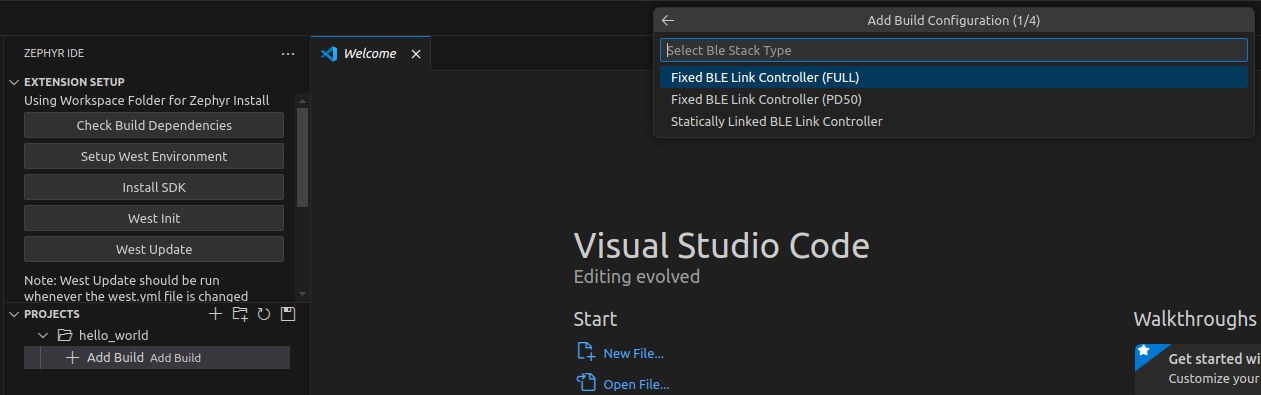The image size is (1261, 395).
Task: Click the Walkthroughs heading
Action: coord(1195,319)
